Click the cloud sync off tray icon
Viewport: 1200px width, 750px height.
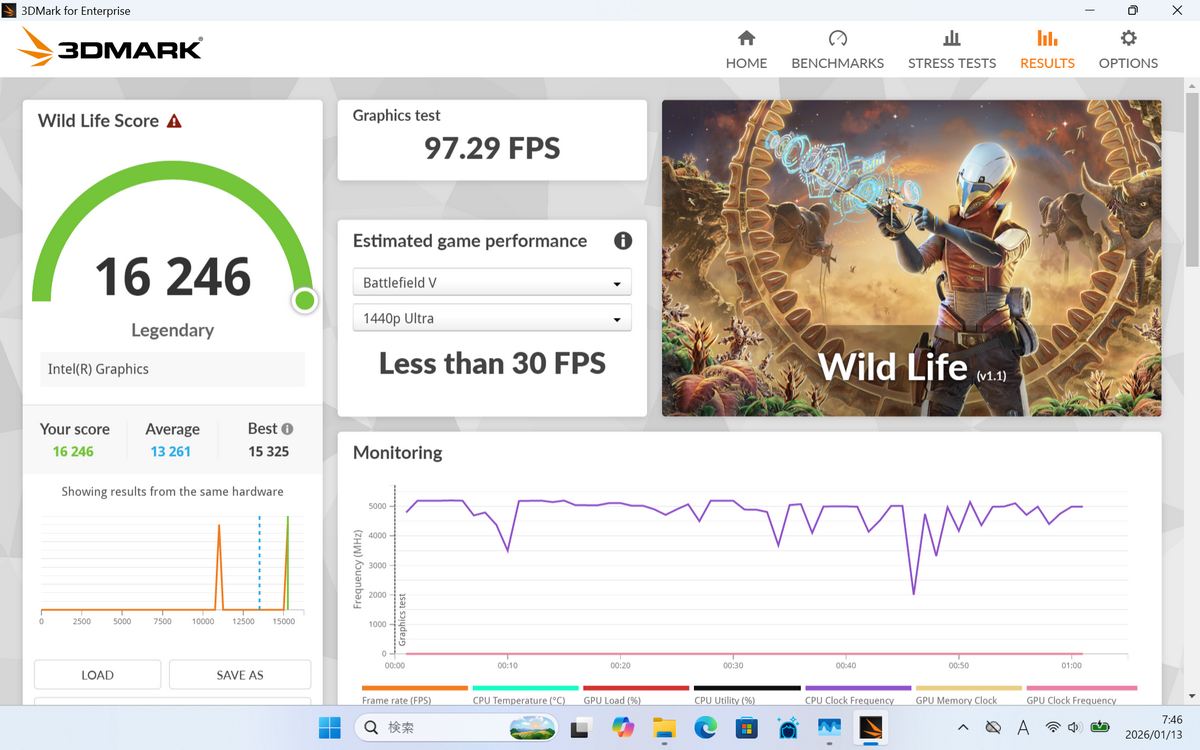coord(993,728)
